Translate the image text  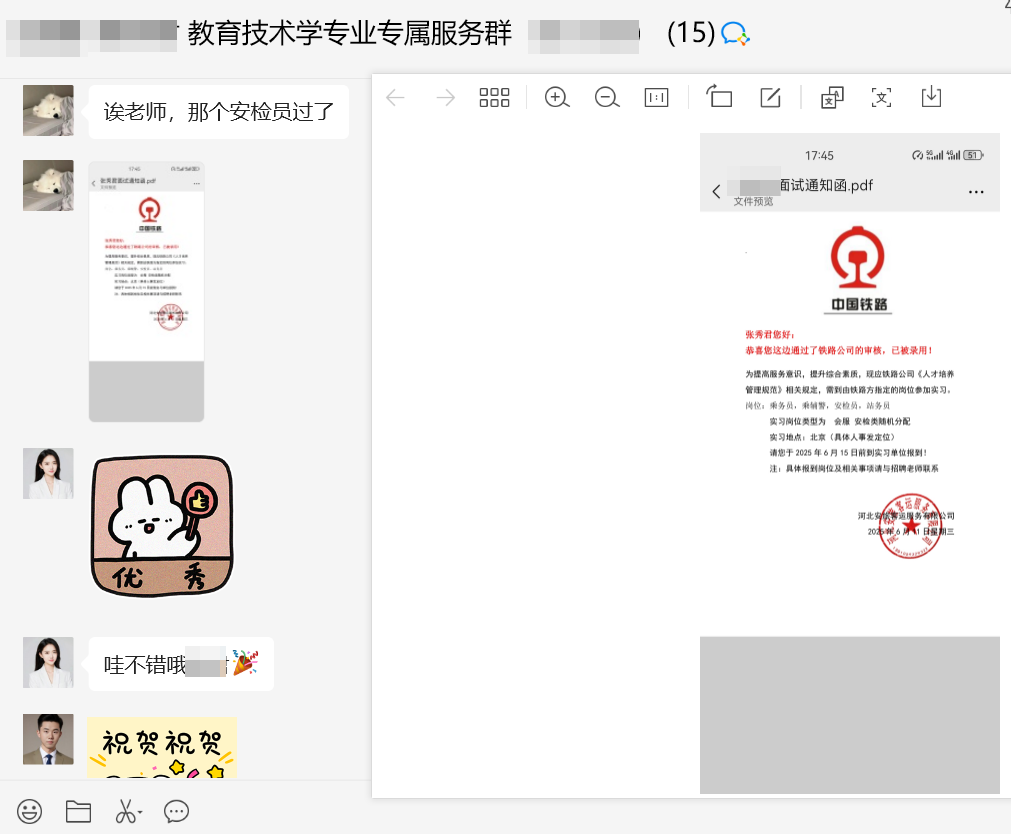tap(832, 97)
